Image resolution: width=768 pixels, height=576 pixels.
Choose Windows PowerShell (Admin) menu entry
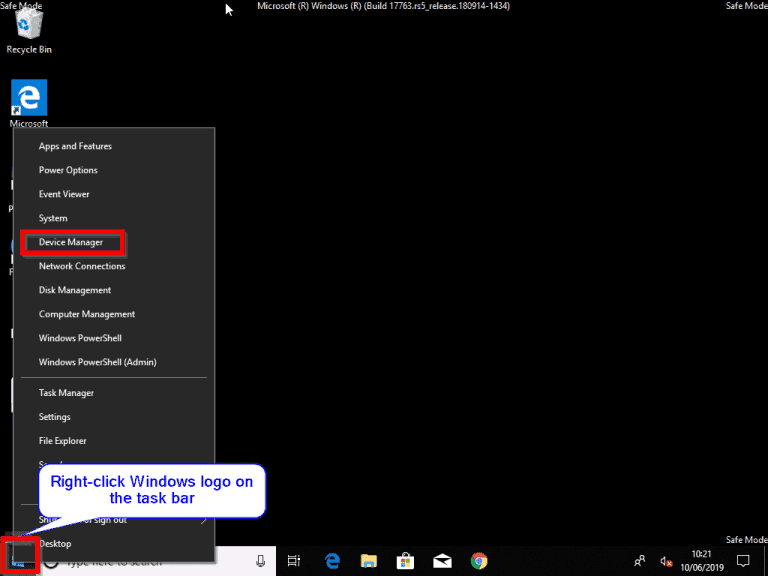tap(97, 362)
